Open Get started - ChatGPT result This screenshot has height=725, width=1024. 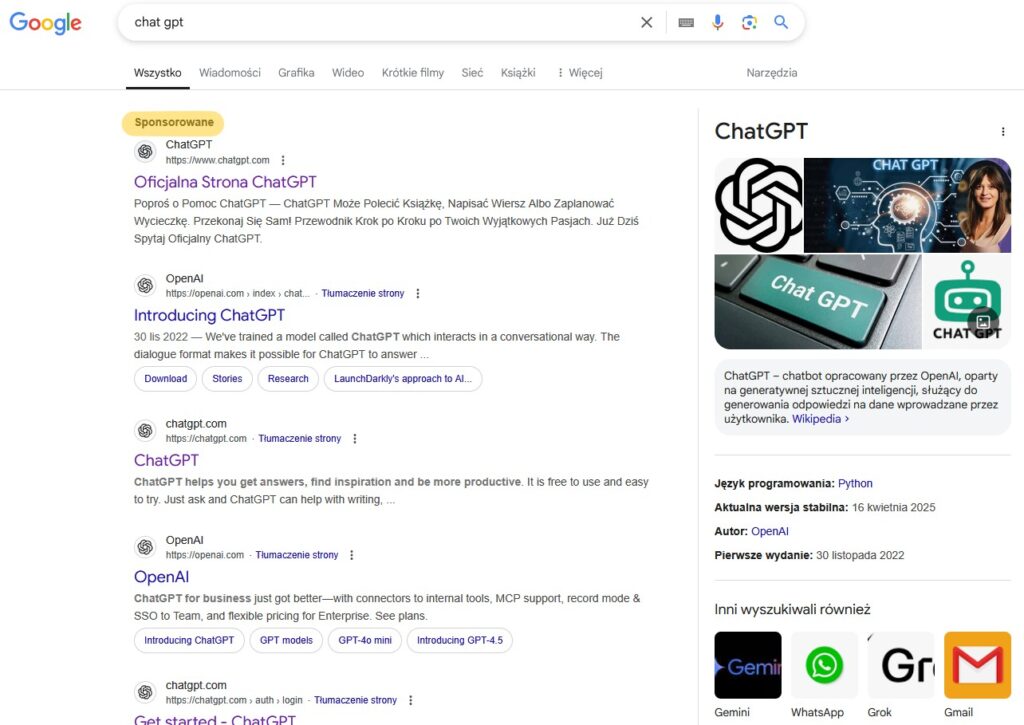(215, 719)
